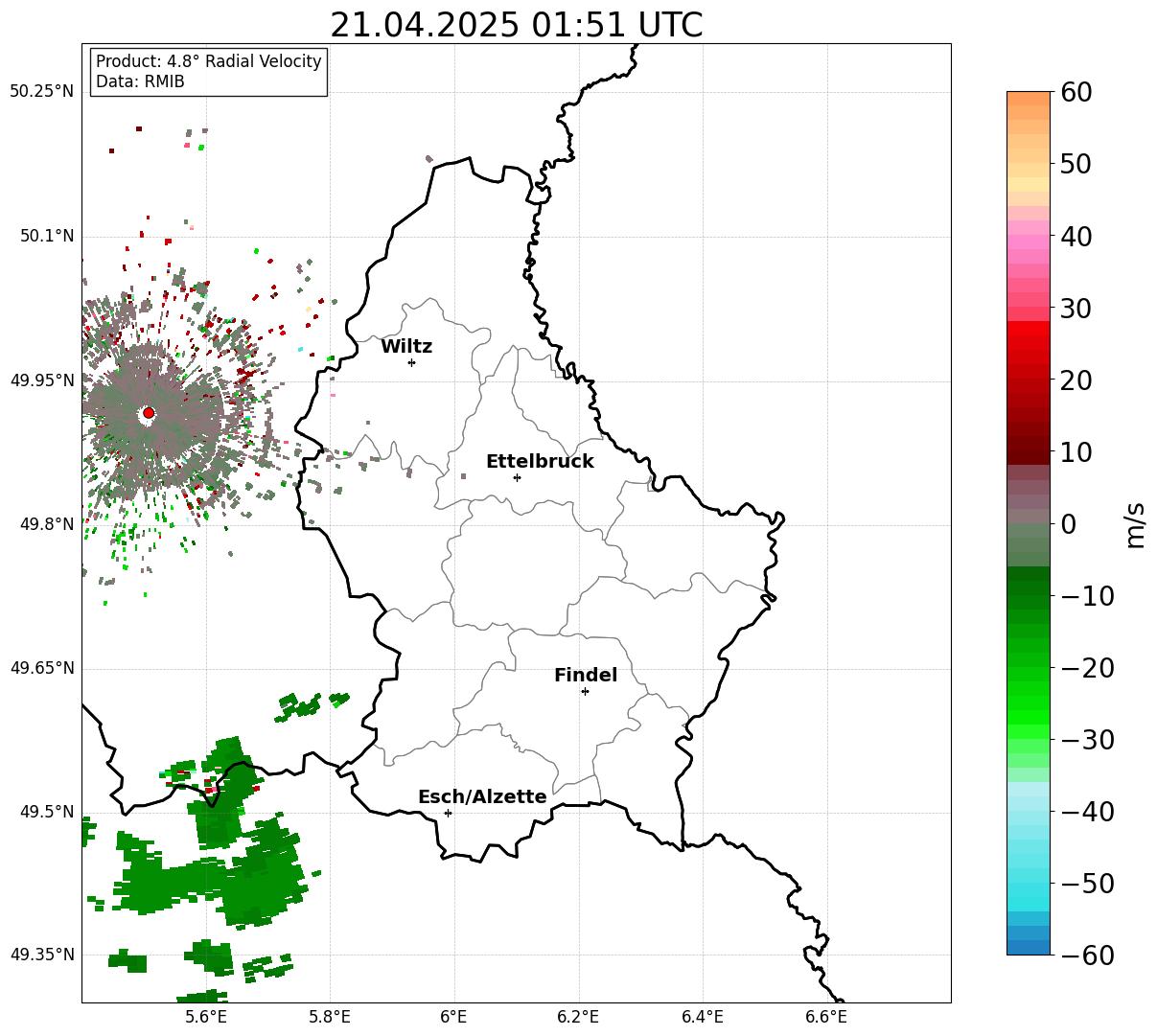Click the orange colorbar segment at 60
Viewport: 1157px width, 1036px height.
tap(1029, 99)
